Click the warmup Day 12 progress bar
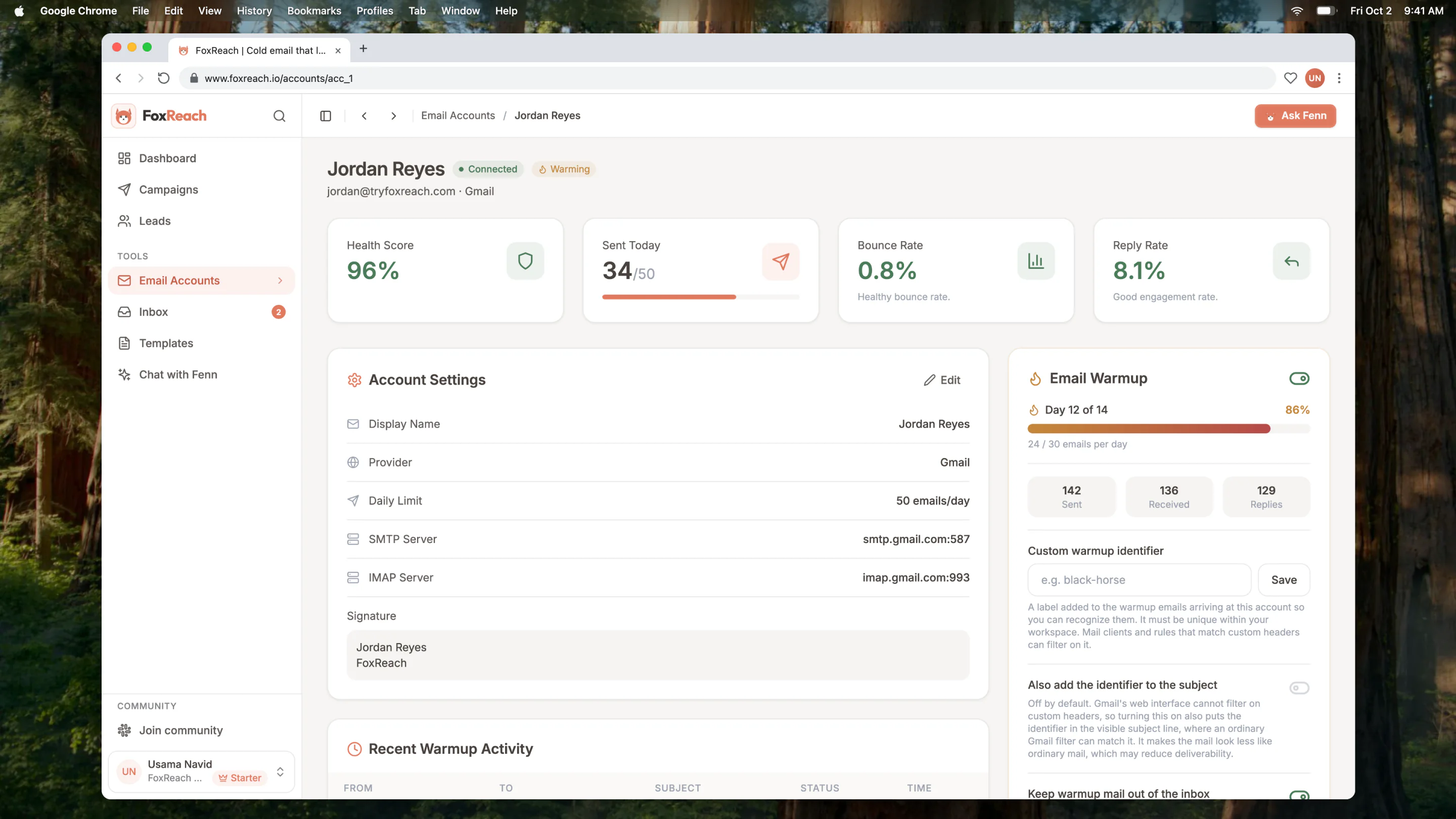 (x=1168, y=429)
